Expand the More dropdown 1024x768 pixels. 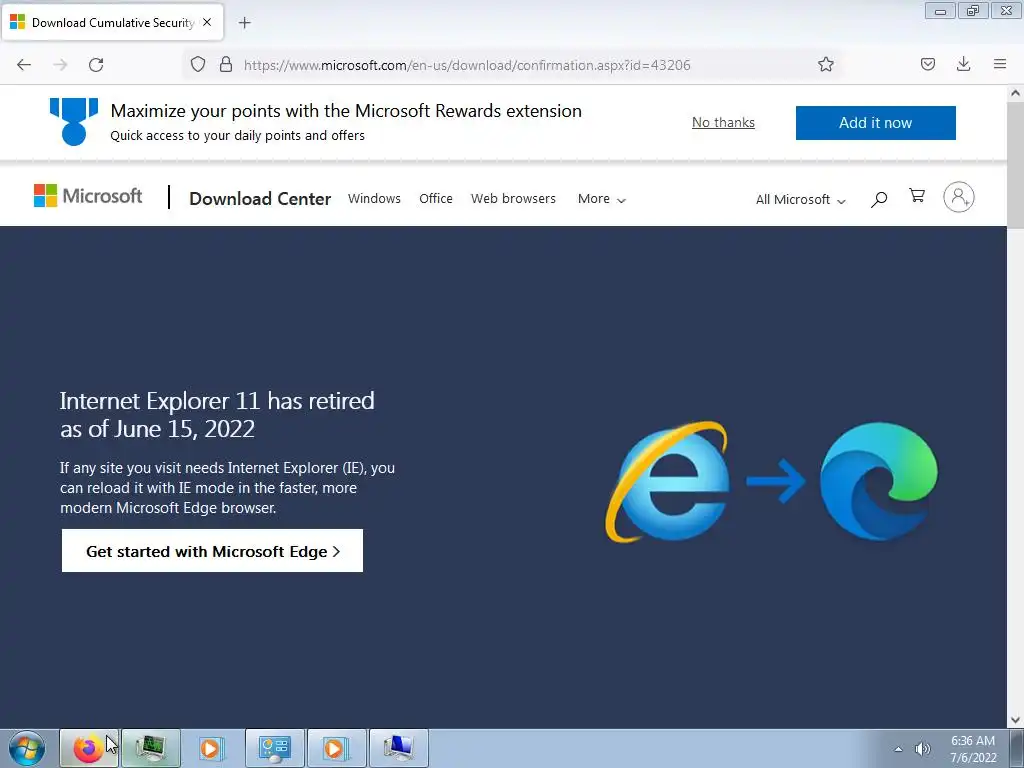coord(601,199)
